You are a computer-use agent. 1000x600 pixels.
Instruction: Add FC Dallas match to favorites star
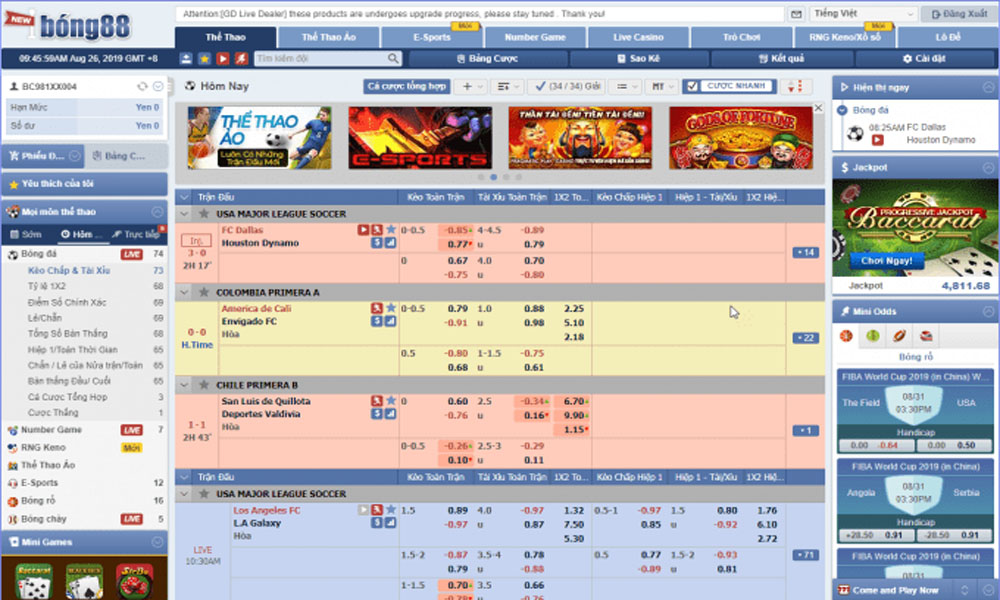(391, 229)
